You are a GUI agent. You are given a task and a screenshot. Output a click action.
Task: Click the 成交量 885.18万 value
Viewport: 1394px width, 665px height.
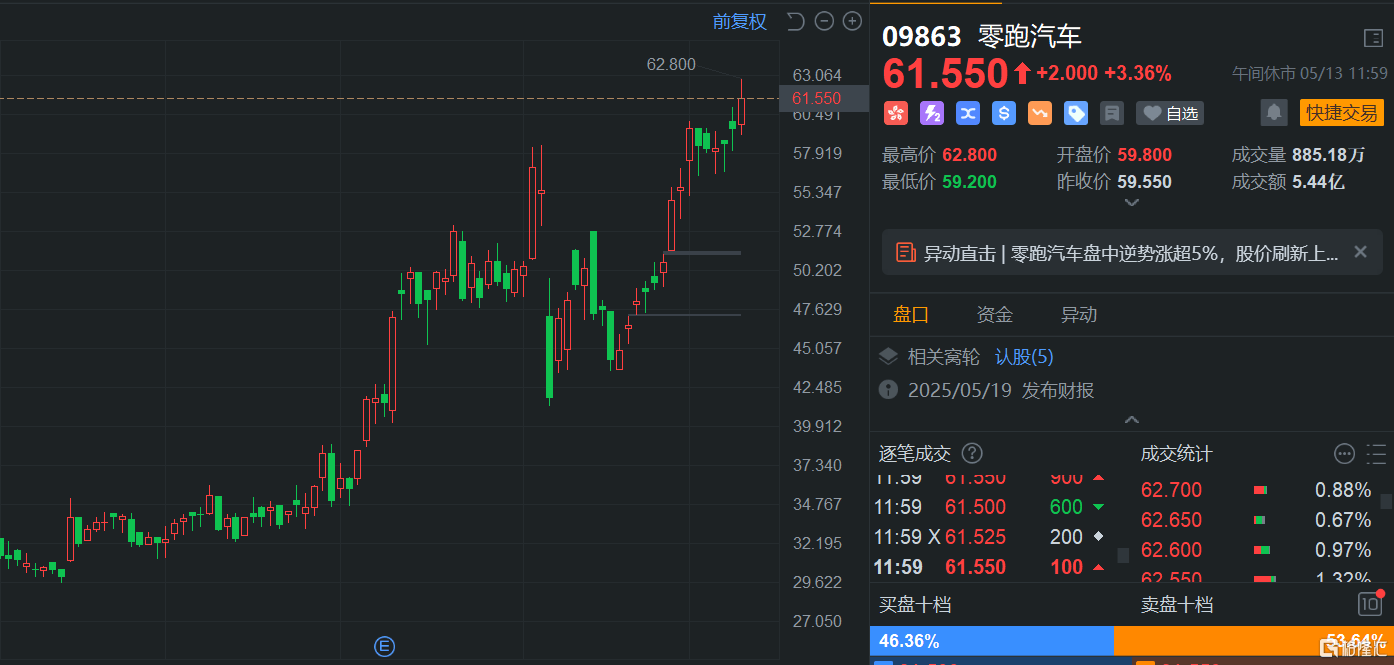pos(1328,155)
